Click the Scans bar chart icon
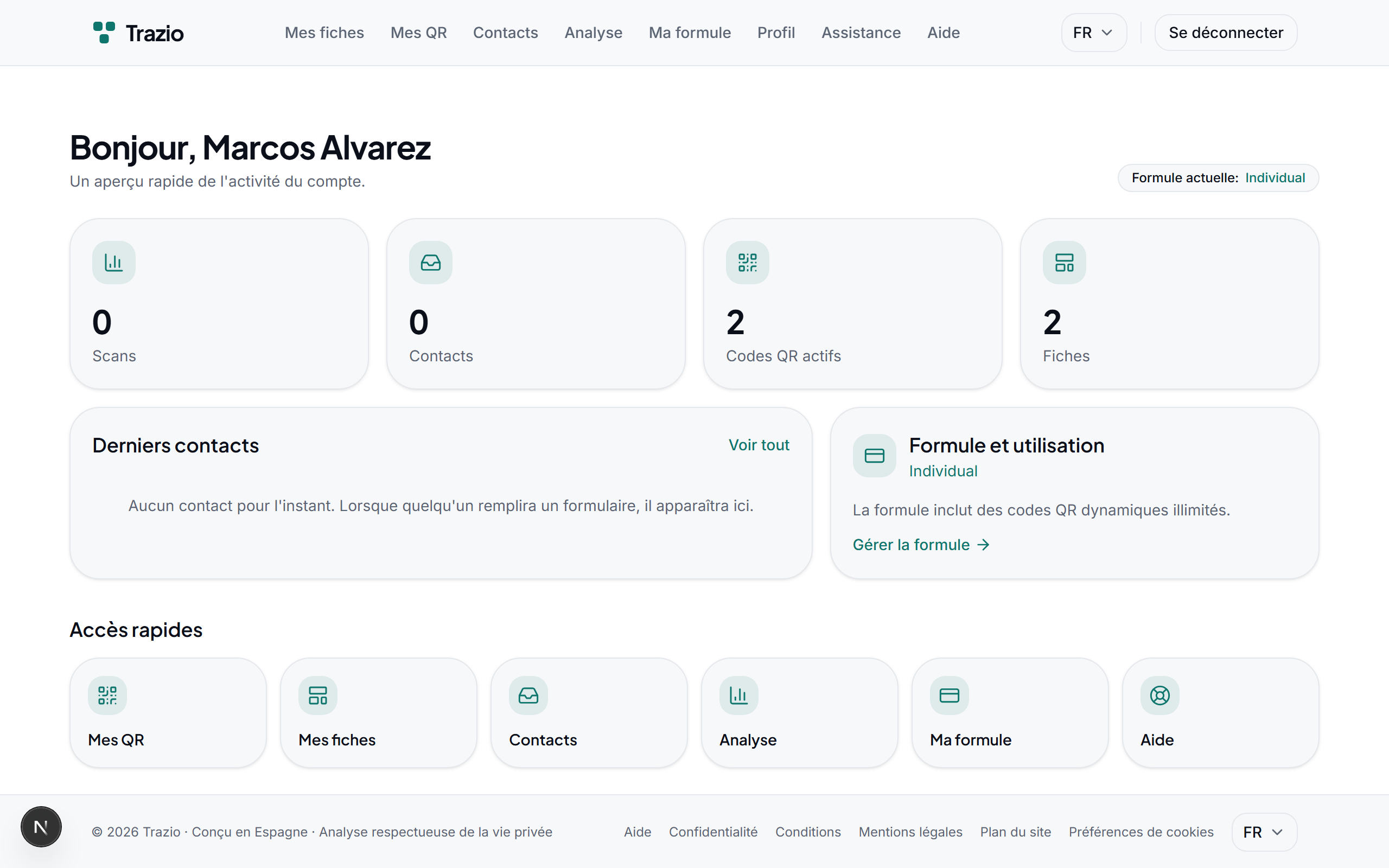Viewport: 1389px width, 868px height. pyautogui.click(x=113, y=263)
